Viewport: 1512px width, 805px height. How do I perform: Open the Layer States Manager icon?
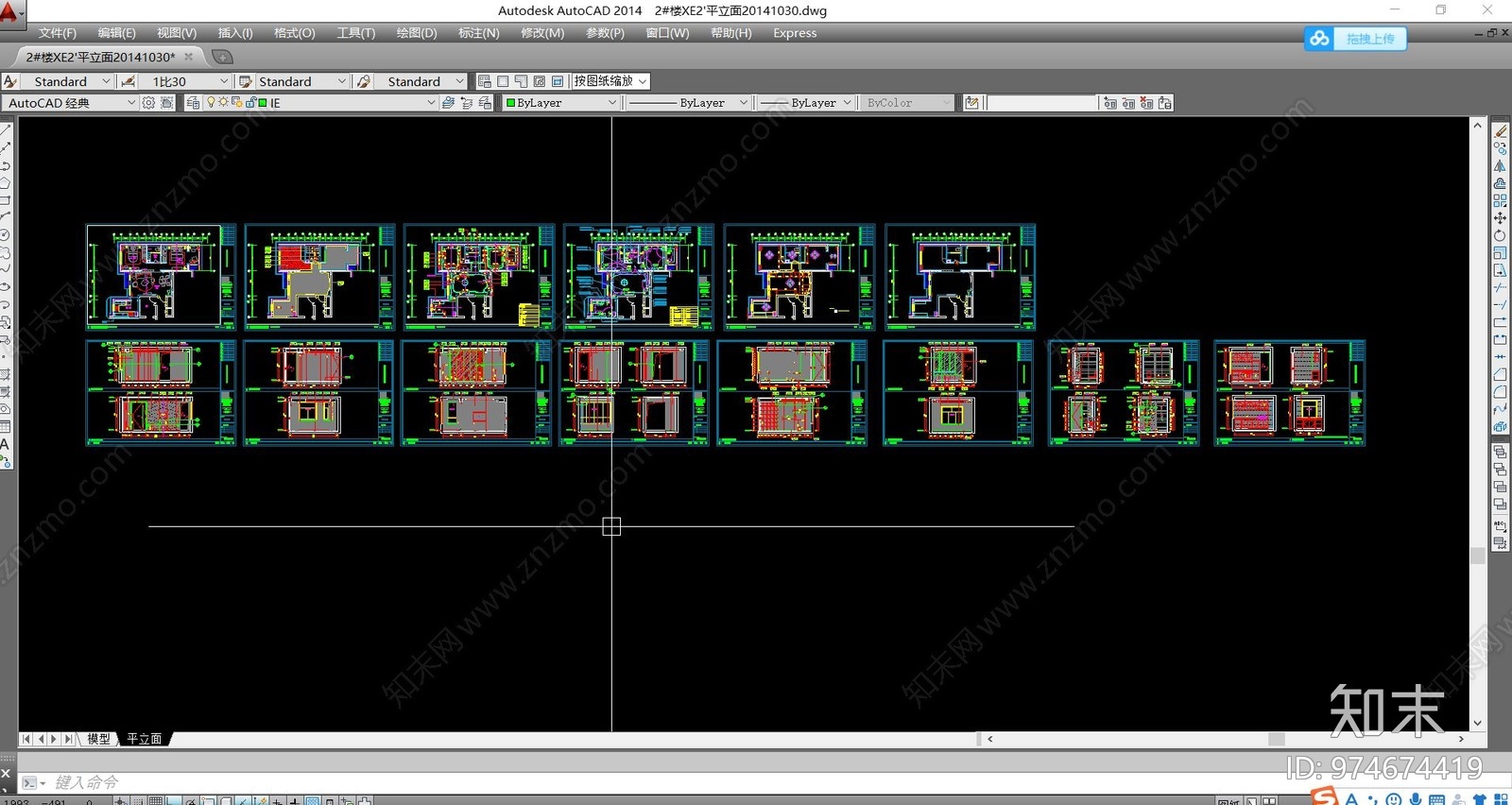click(485, 103)
